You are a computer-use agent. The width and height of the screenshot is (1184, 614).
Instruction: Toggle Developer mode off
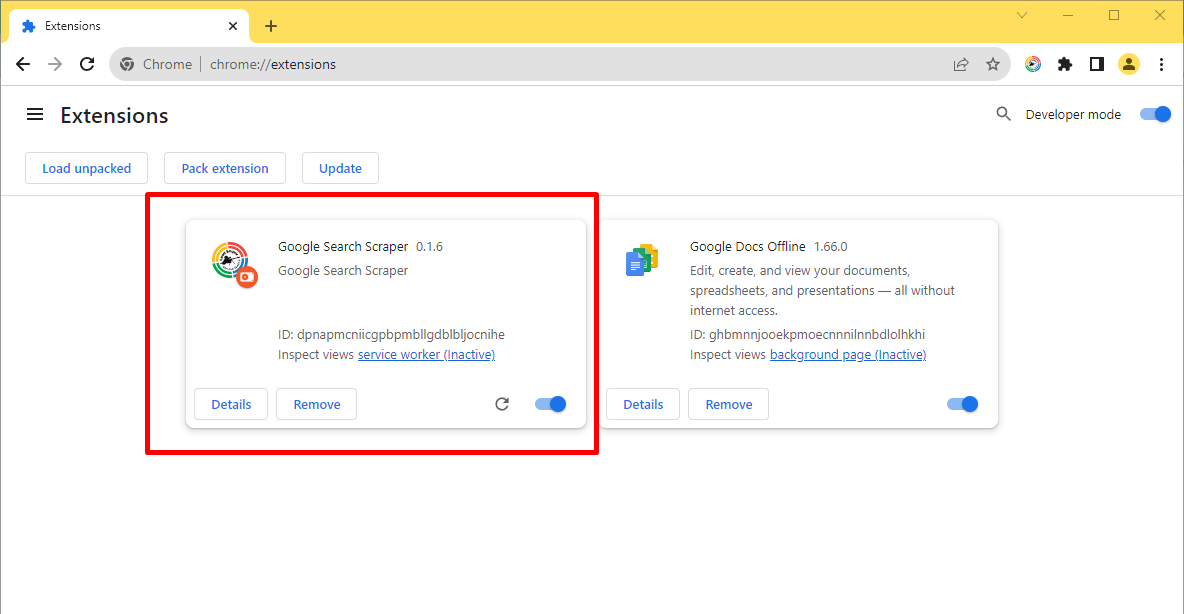(x=1154, y=114)
